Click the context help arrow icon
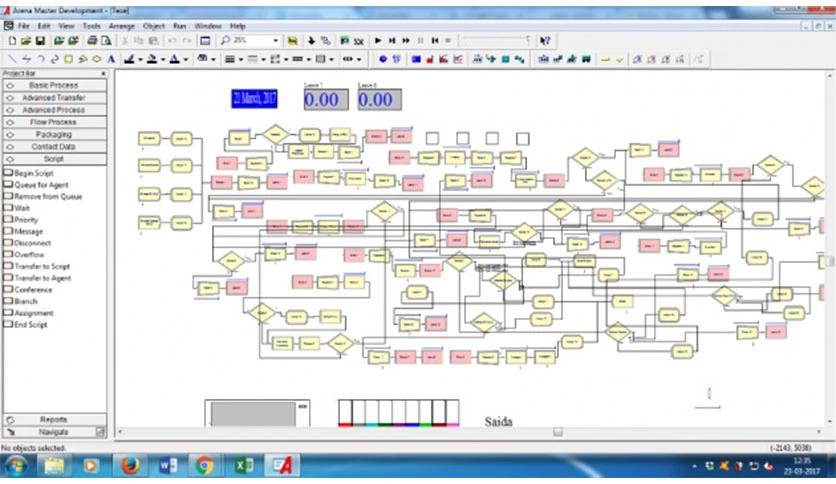The height and width of the screenshot is (484, 836). pyautogui.click(x=544, y=41)
